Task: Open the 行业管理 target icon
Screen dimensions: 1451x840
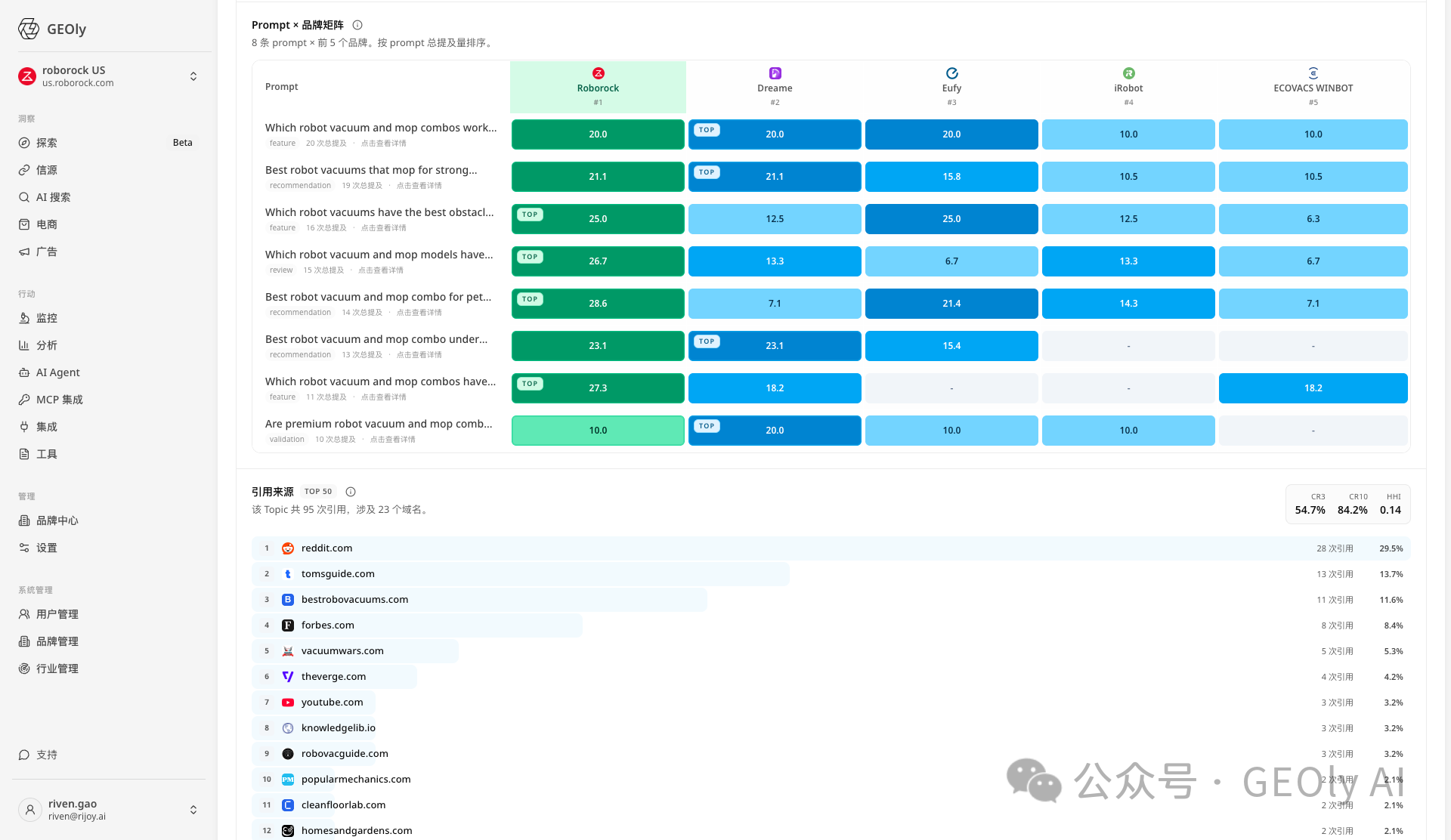Action: click(24, 669)
